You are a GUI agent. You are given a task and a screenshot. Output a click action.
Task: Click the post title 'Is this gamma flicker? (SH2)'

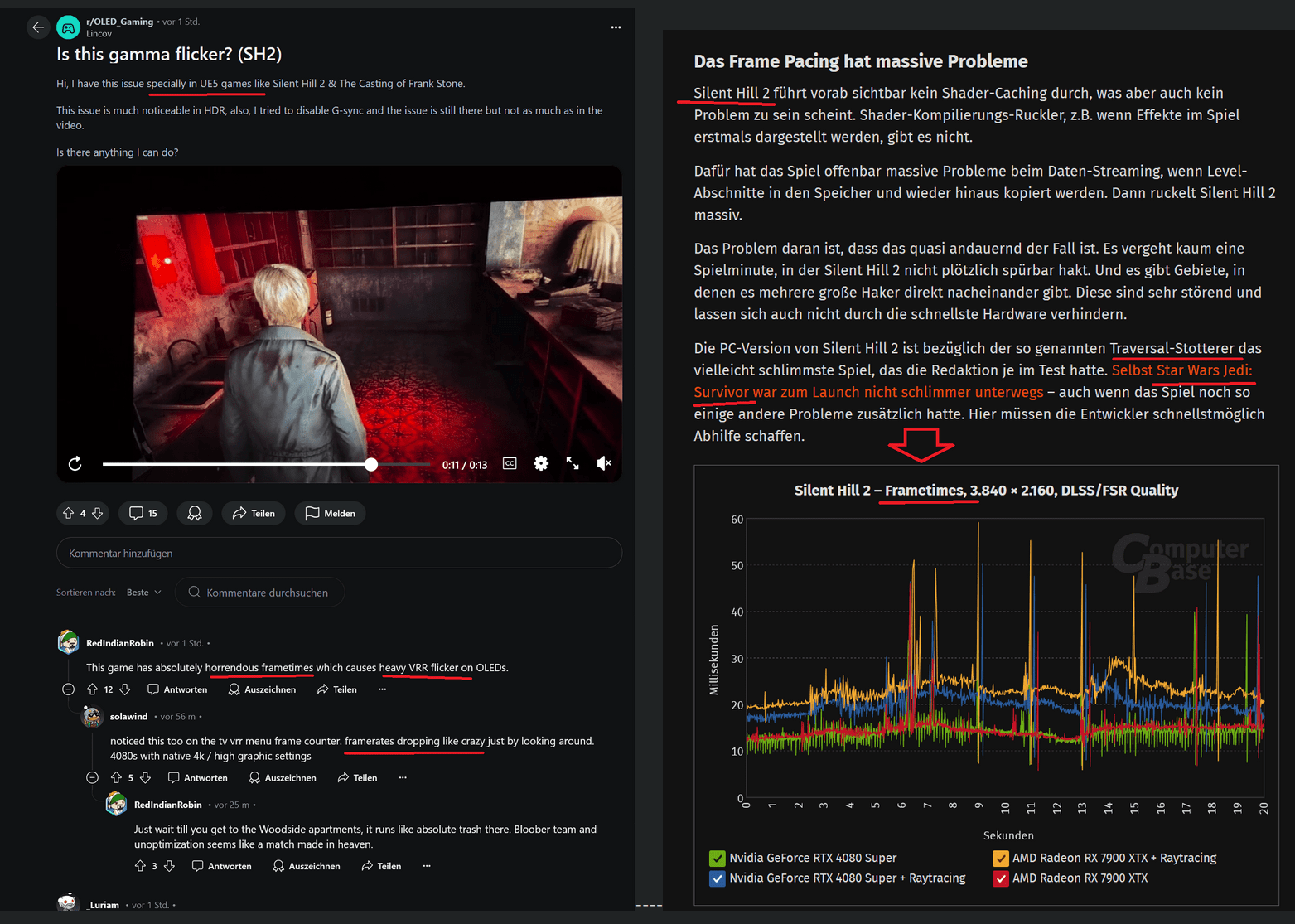point(169,55)
